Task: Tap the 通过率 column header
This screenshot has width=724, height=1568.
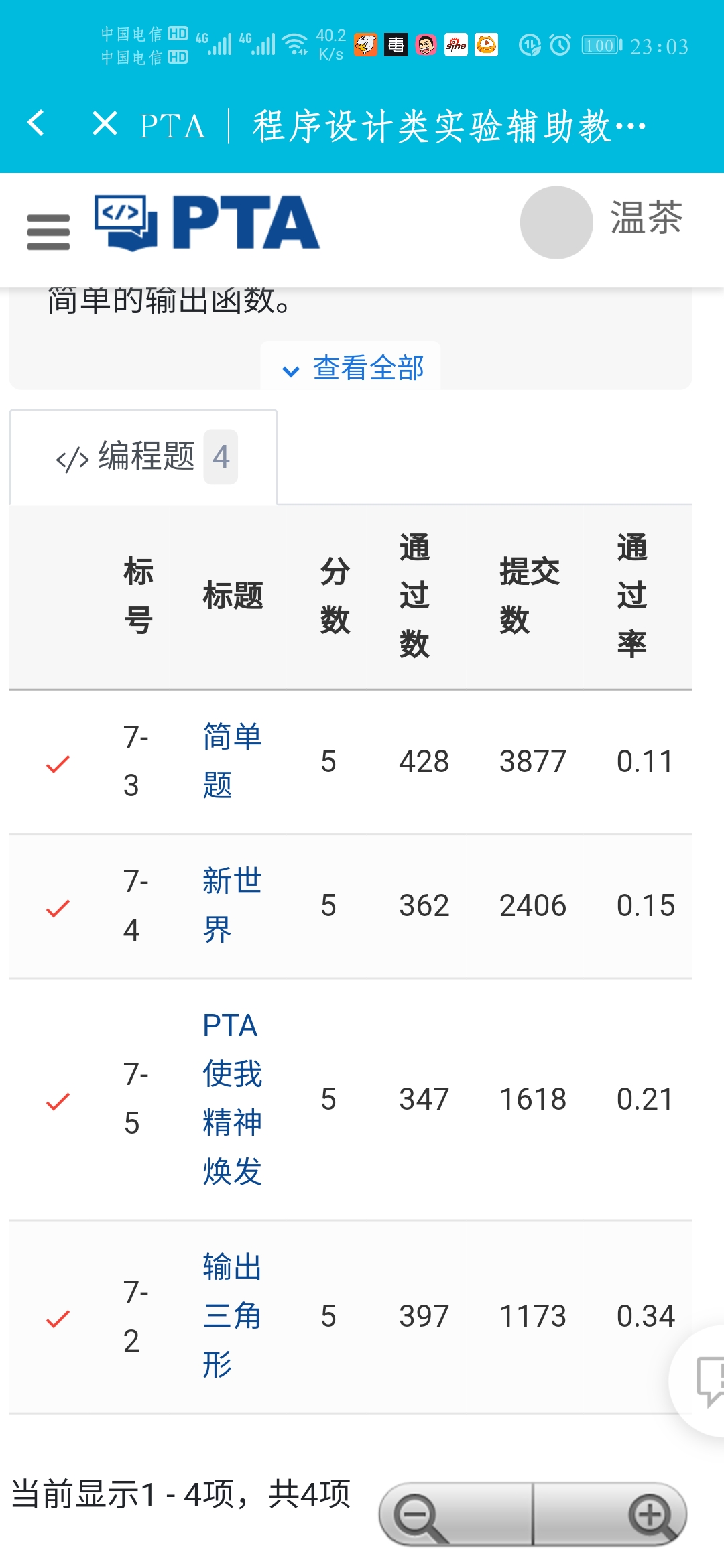Action: click(x=631, y=595)
